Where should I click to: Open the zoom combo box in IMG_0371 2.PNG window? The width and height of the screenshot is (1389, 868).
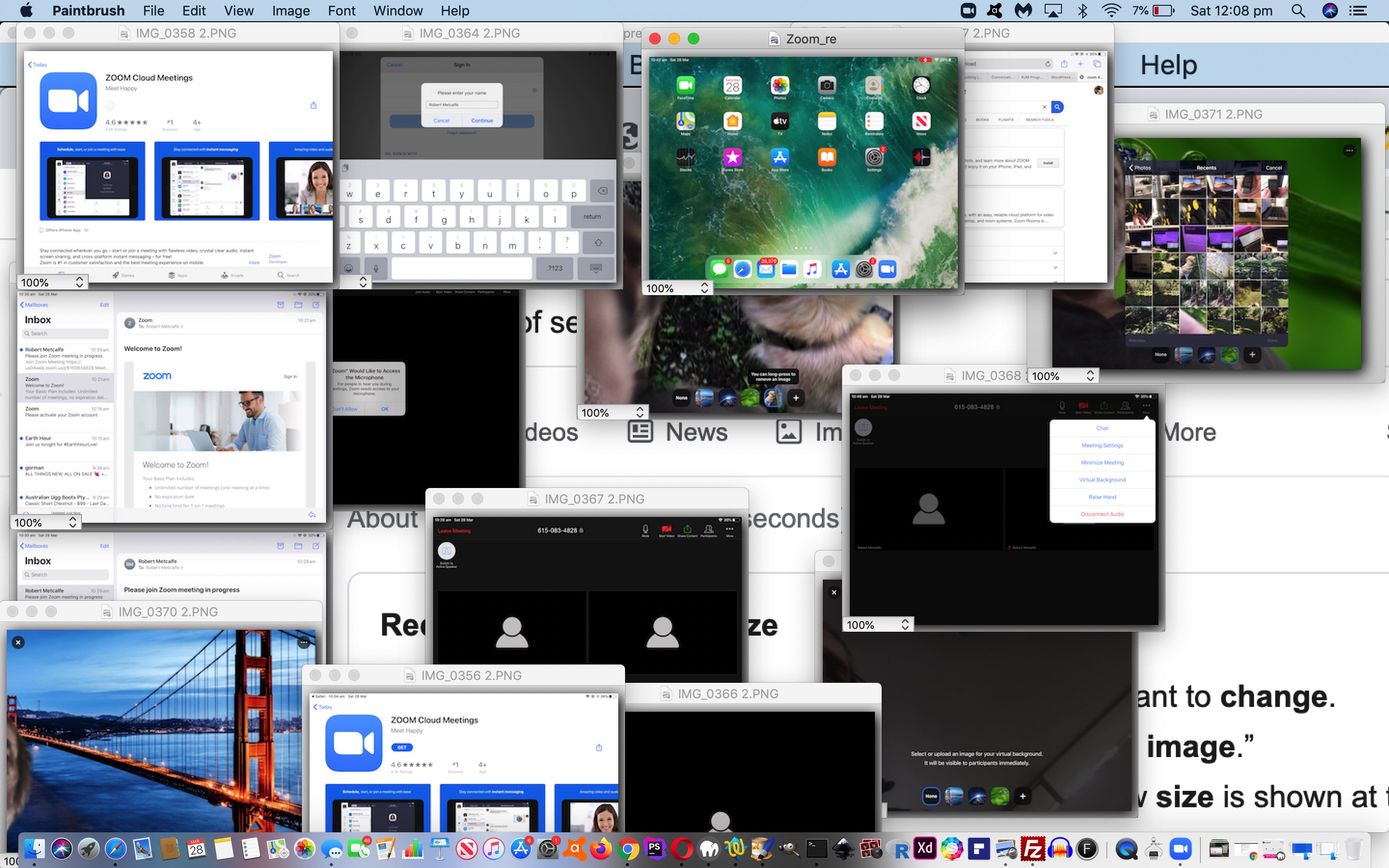(x=1063, y=376)
